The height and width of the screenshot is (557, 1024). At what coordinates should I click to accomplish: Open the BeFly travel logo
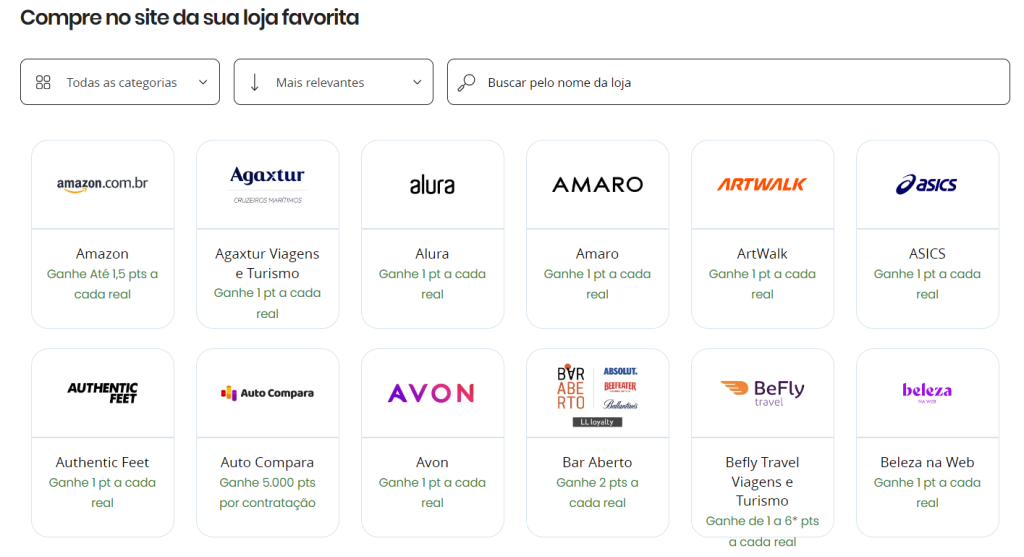(x=762, y=391)
